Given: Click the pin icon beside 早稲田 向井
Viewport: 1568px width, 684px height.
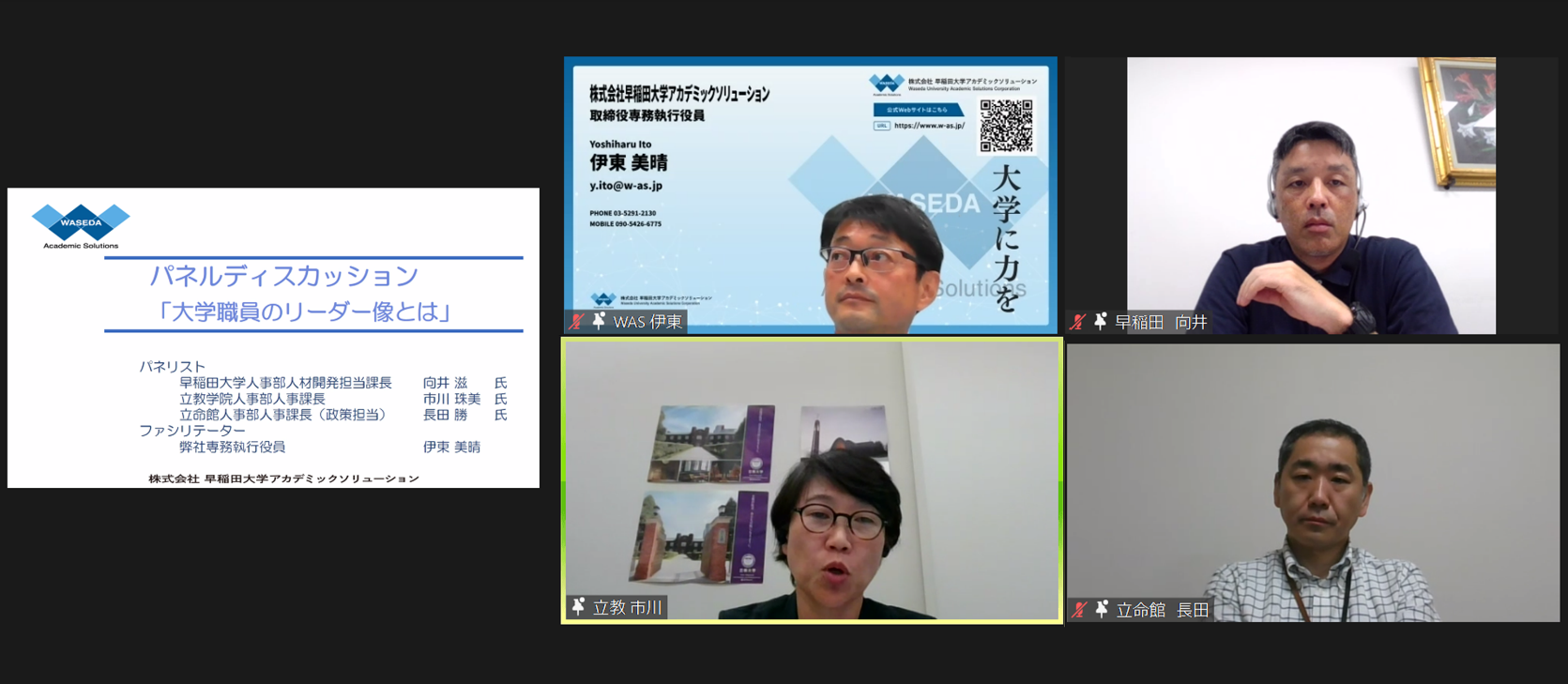Looking at the screenshot, I should pos(1101,322).
